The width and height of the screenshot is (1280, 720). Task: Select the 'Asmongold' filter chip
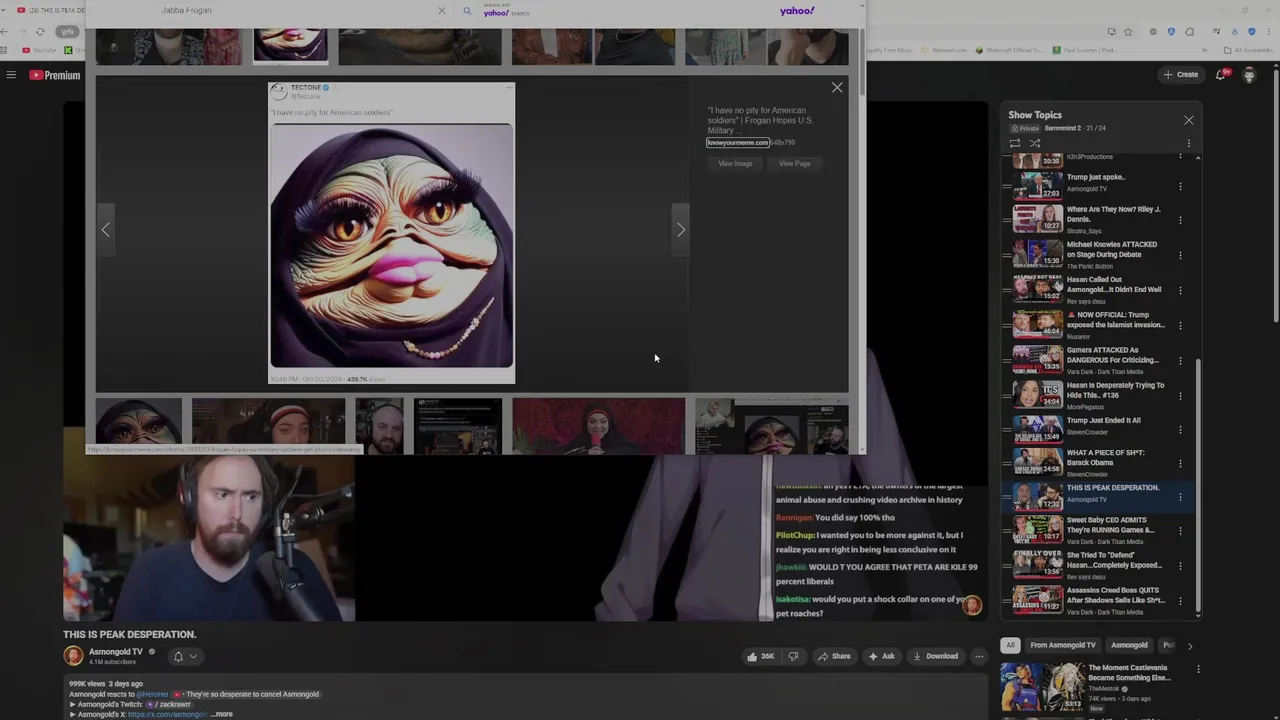(1129, 645)
